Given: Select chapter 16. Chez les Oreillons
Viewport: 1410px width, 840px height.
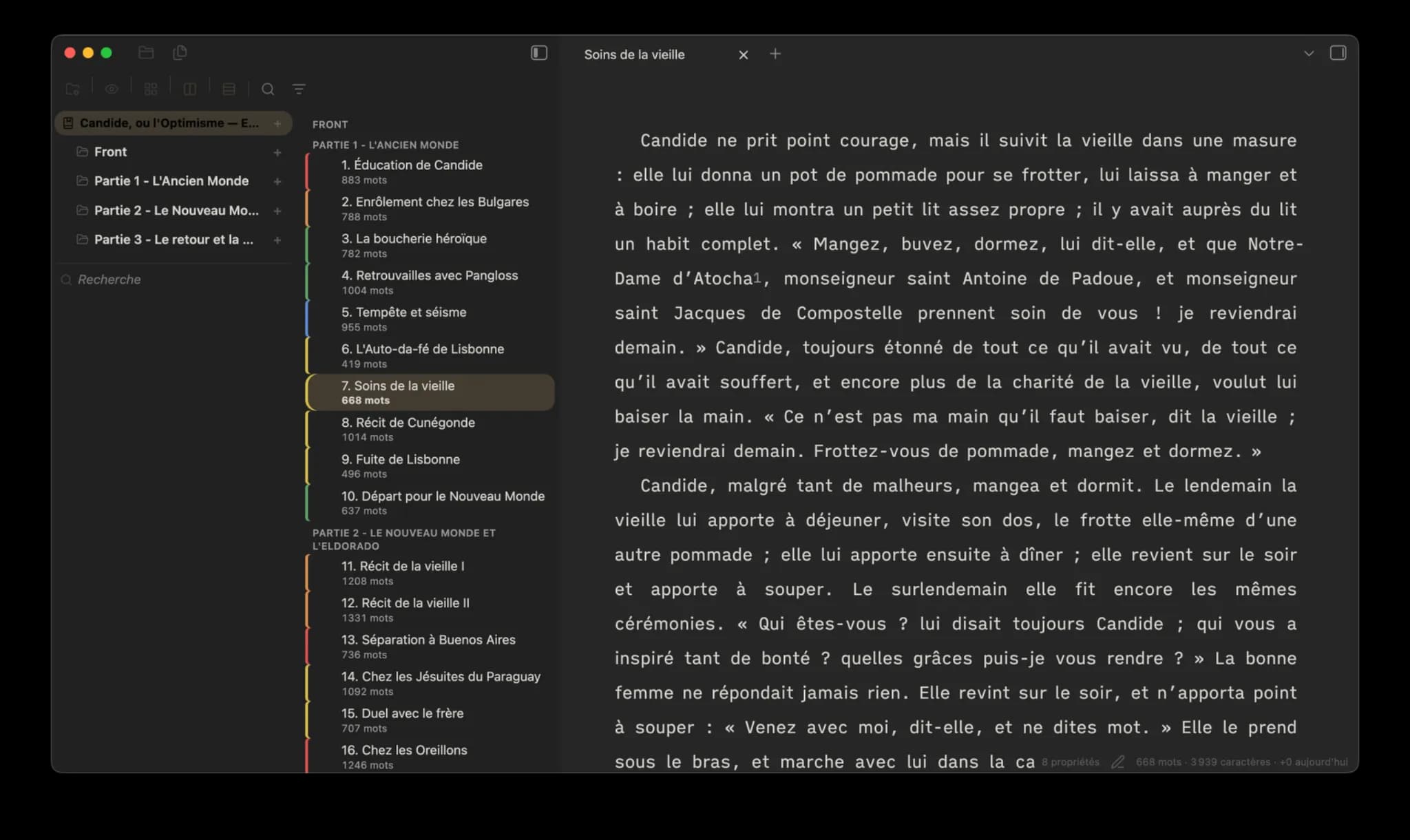Looking at the screenshot, I should tap(430, 757).
